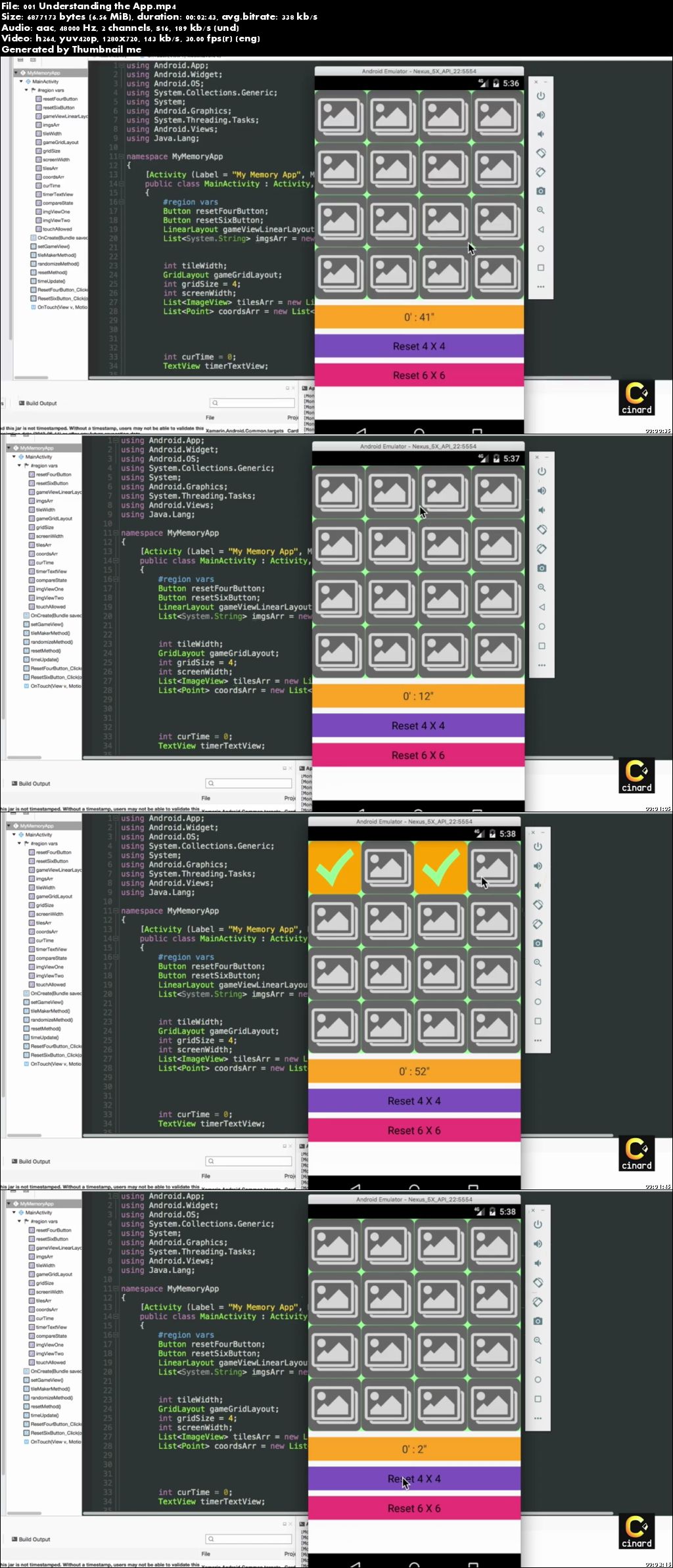The image size is (673, 1568).
Task: Click outline horizontal scrollbar in 0':41" frame
Action: 32,378
